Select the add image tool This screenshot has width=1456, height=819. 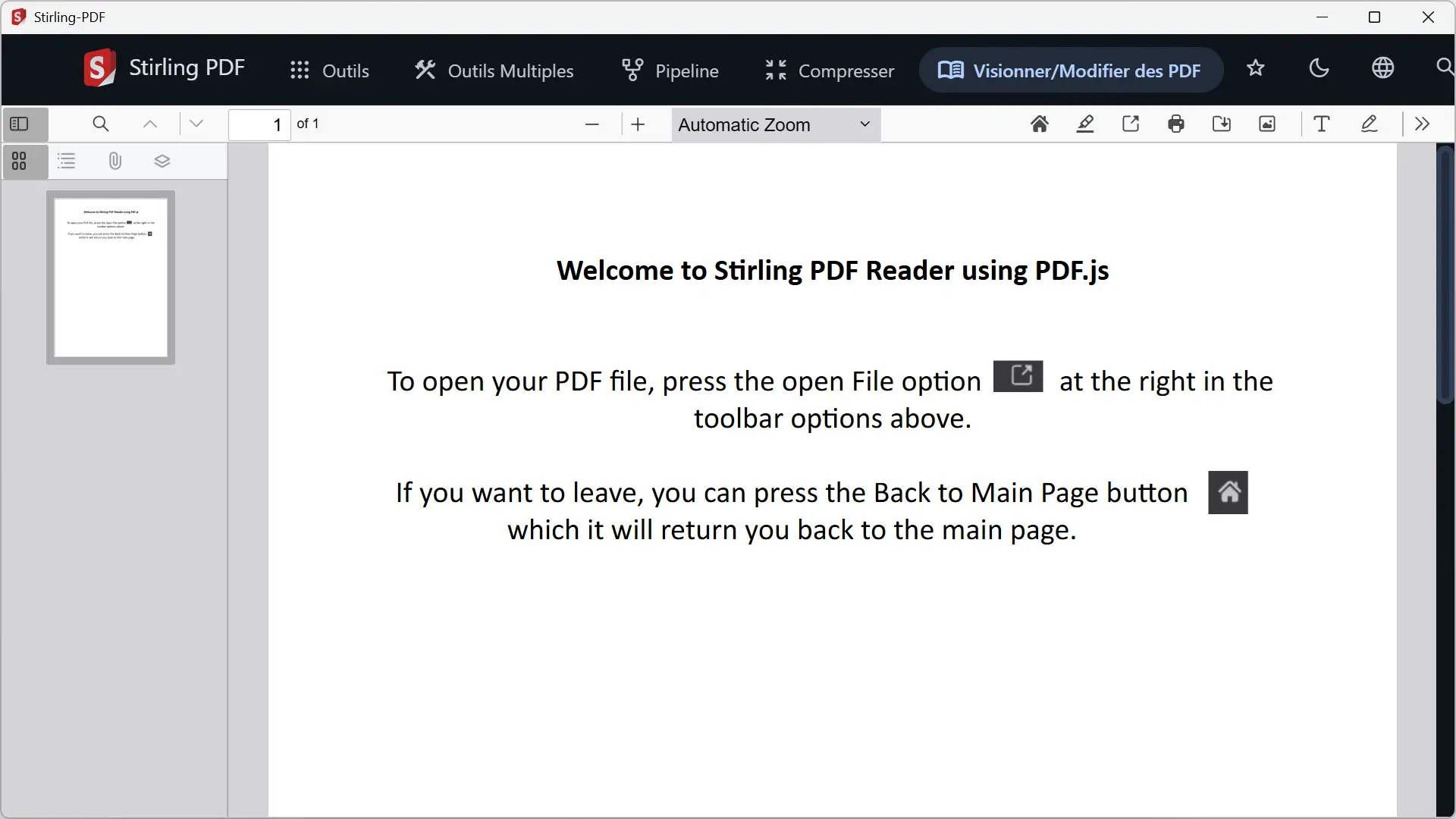pos(1267,124)
